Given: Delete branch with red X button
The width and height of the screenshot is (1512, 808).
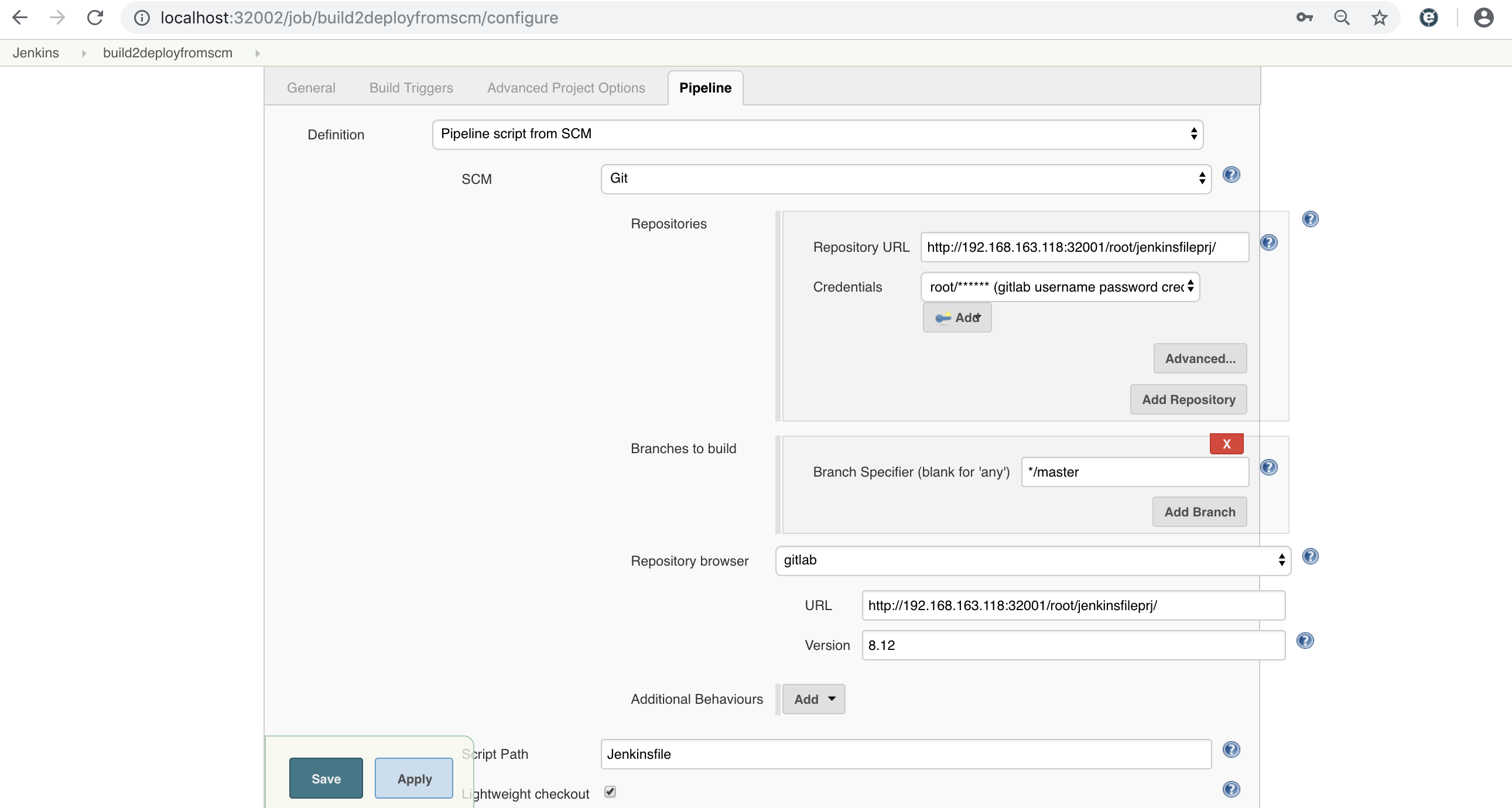Looking at the screenshot, I should 1226,444.
